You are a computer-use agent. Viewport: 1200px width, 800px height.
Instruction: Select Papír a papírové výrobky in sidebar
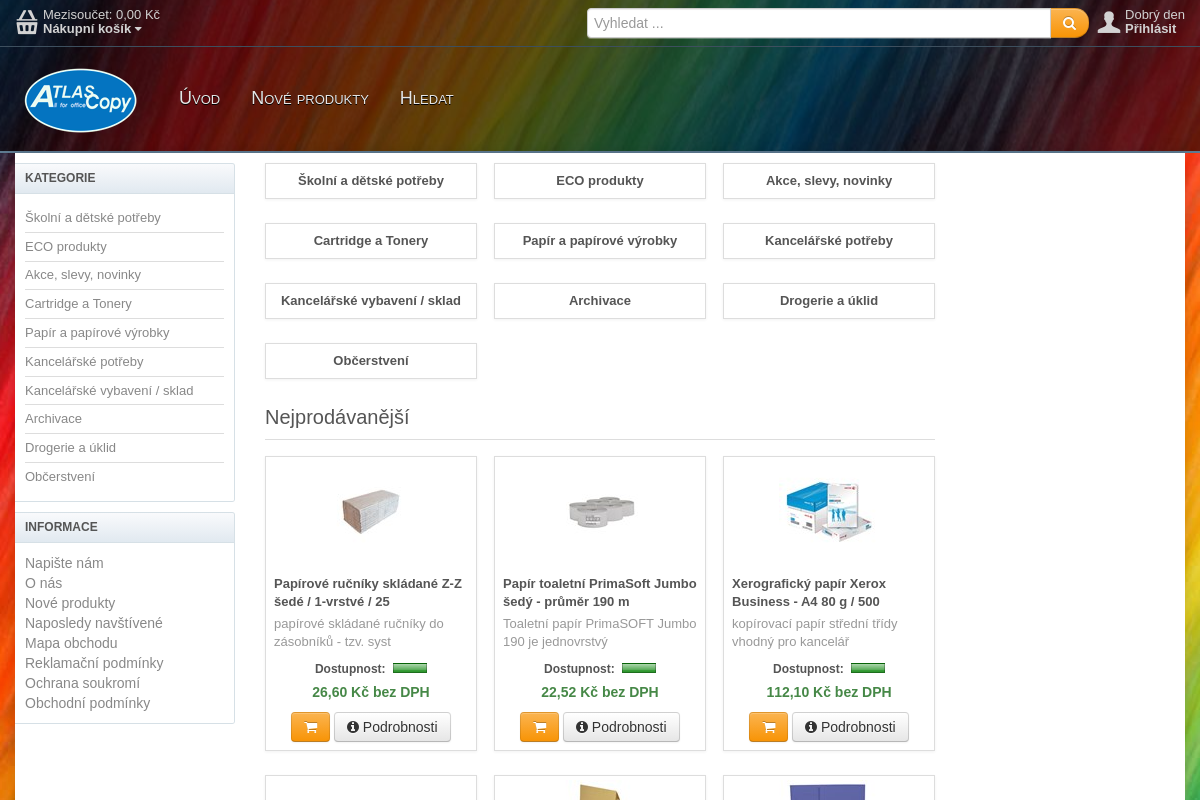[97, 333]
